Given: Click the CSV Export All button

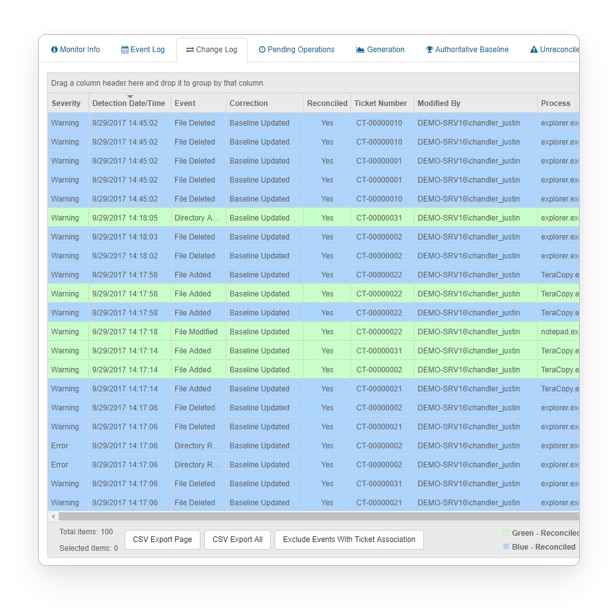Looking at the screenshot, I should click(x=237, y=540).
